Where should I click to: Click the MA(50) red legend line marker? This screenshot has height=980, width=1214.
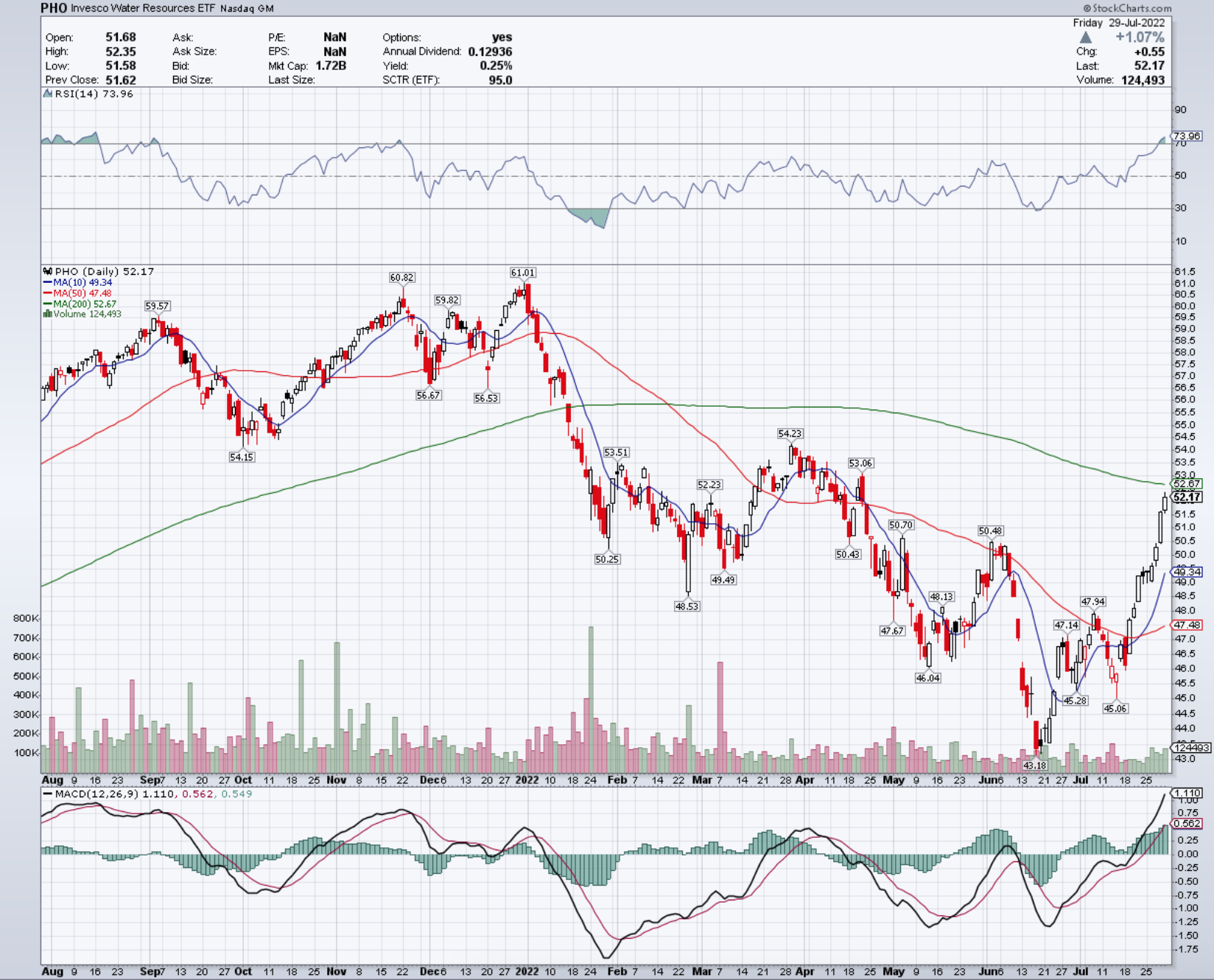[48, 293]
